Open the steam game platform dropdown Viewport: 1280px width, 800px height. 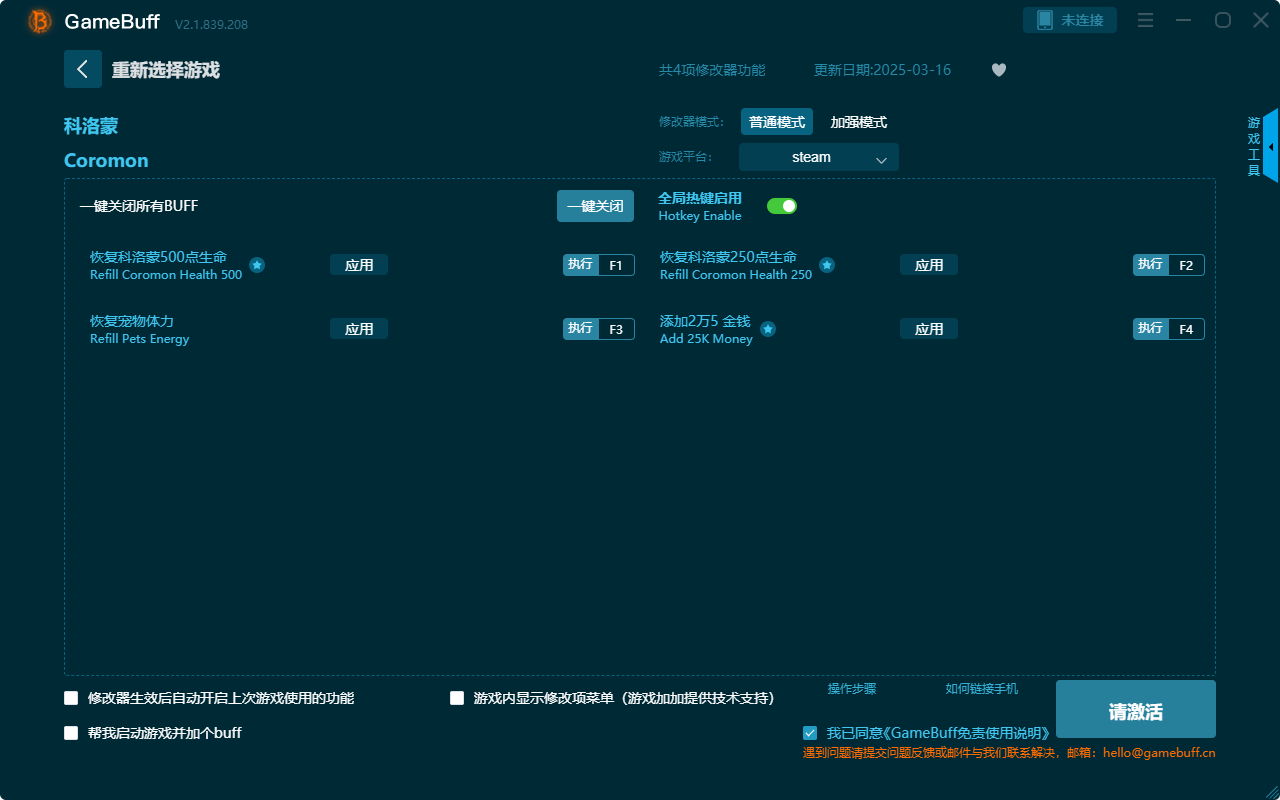coord(818,157)
